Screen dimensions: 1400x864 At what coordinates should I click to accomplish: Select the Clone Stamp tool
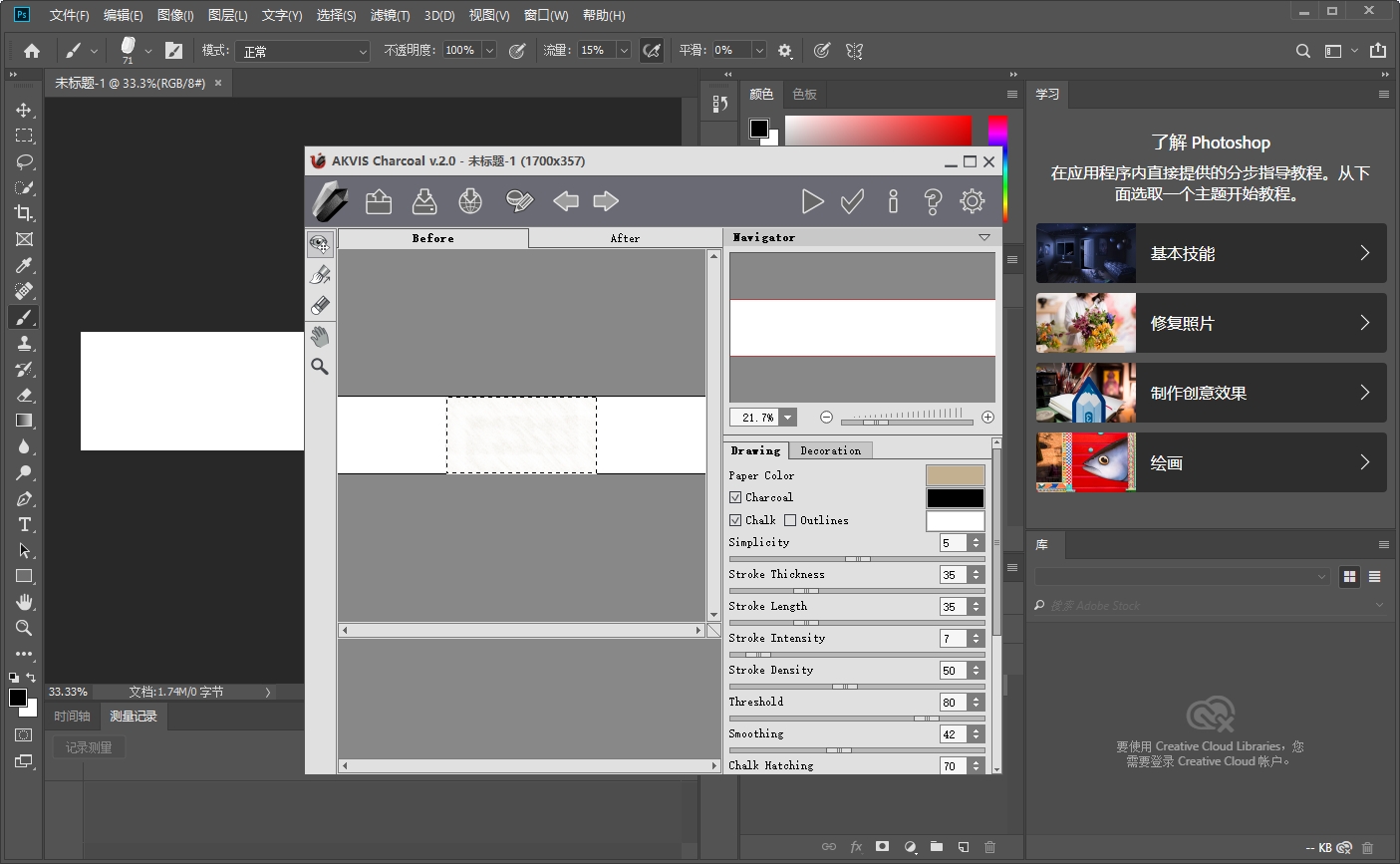24,343
